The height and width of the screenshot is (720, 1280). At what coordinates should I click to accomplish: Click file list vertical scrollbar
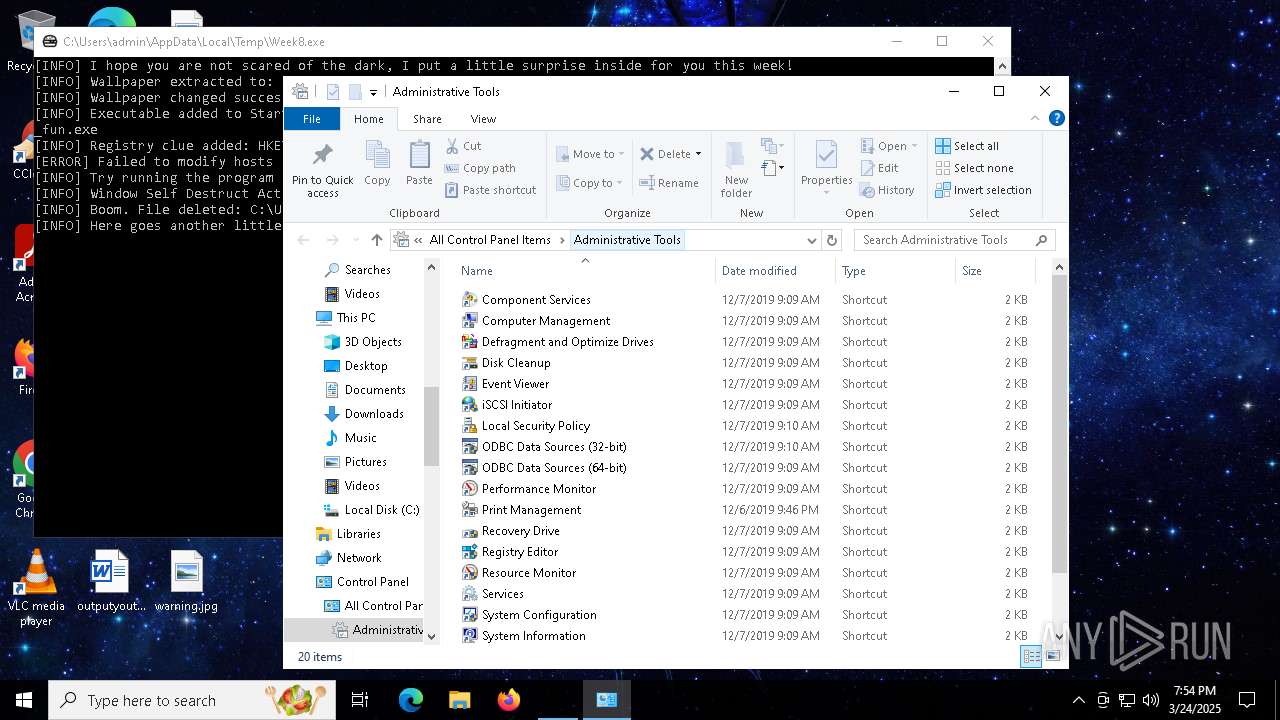tap(1059, 424)
